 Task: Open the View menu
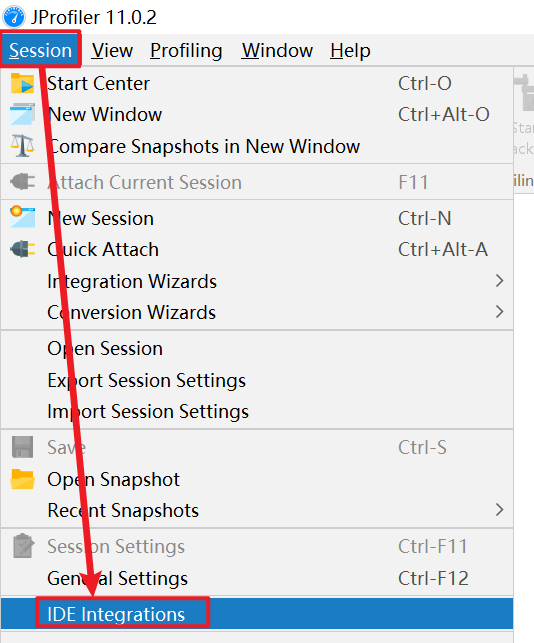tap(112, 50)
